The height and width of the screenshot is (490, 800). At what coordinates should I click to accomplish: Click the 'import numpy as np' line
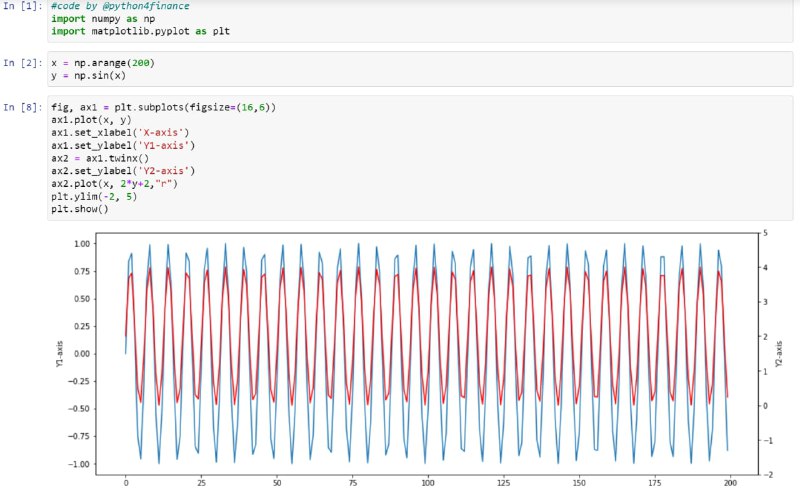[x=103, y=19]
